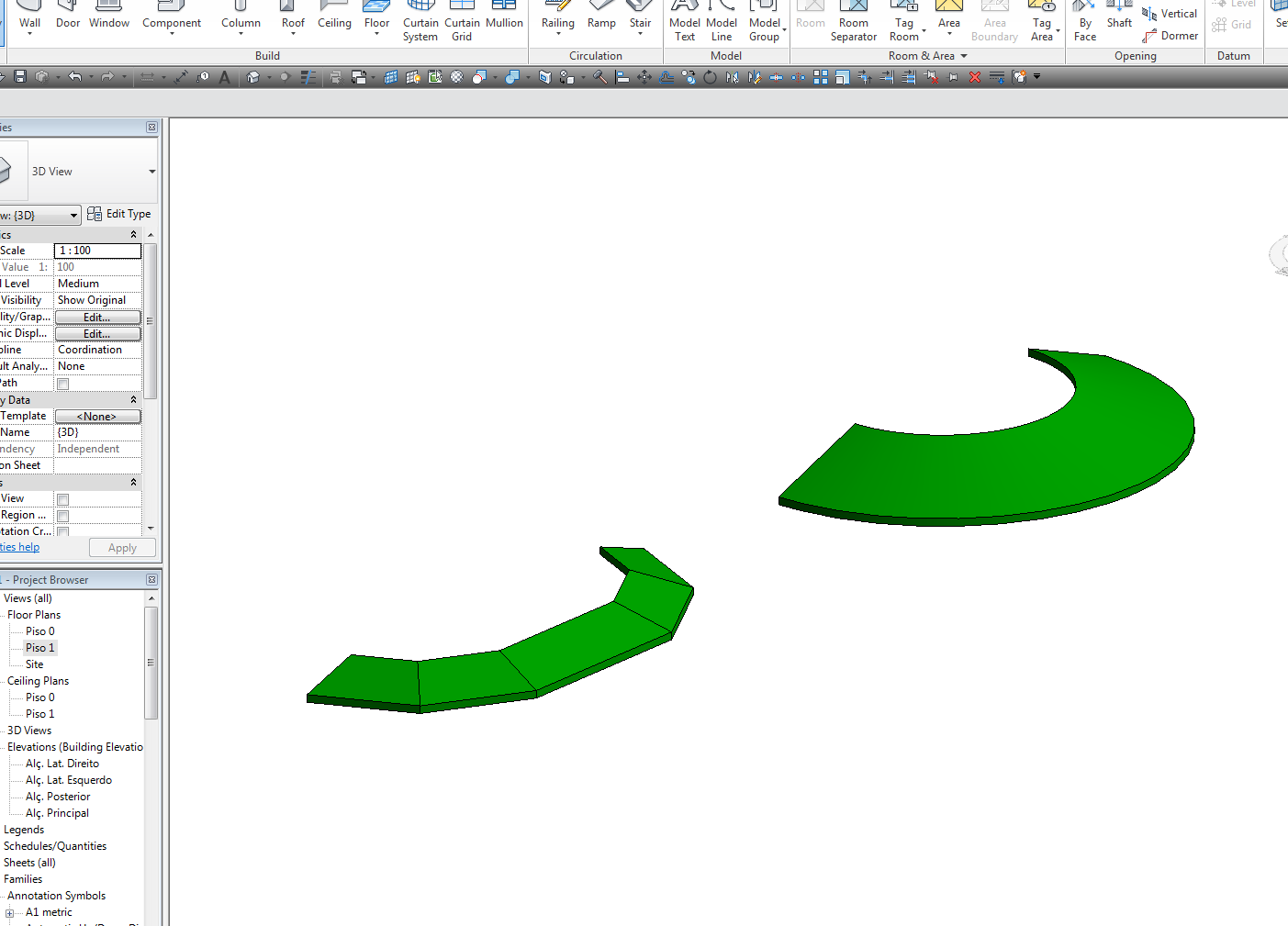Click the View Scale 1:100 field

tap(97, 251)
